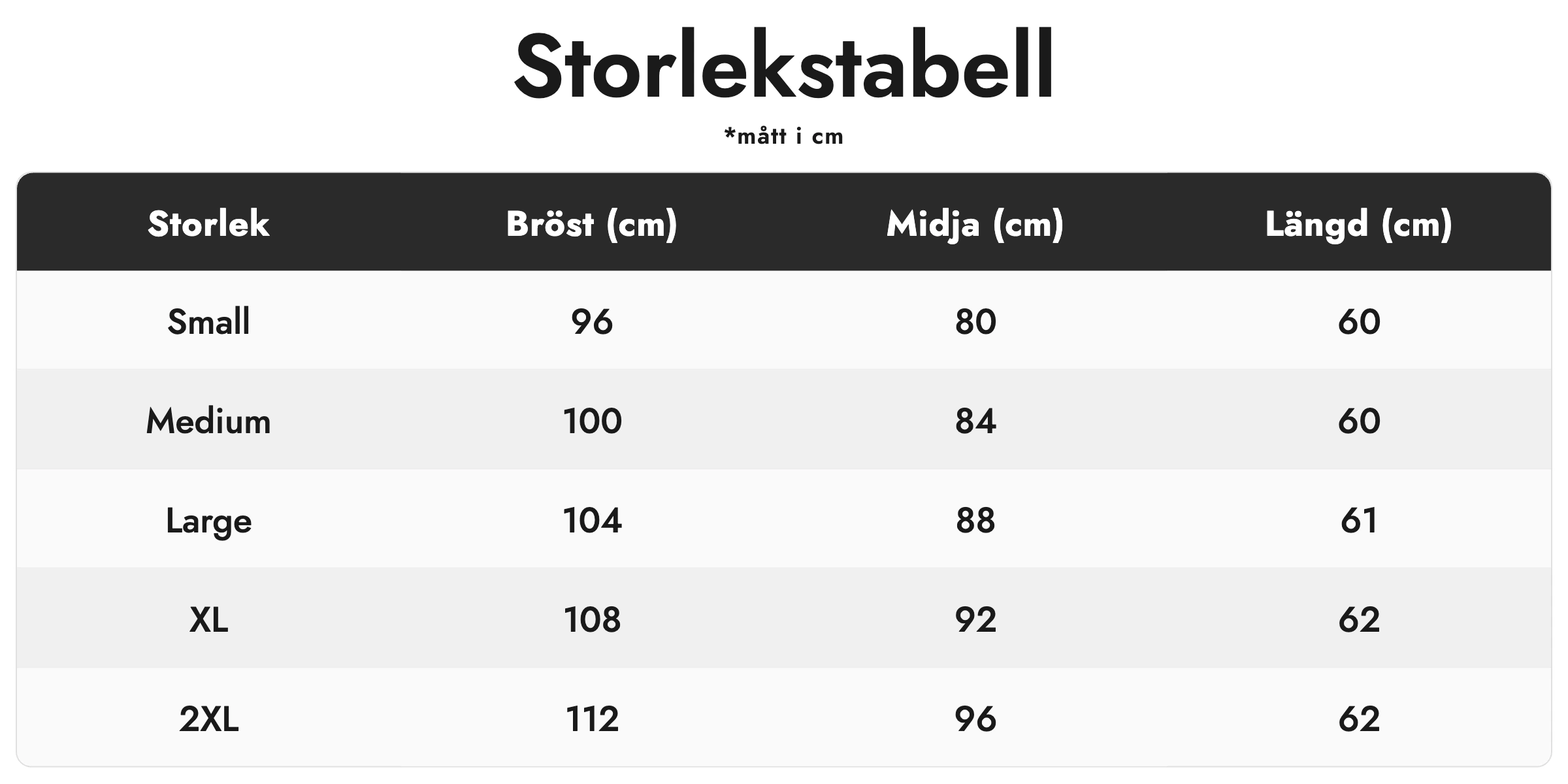Viewport: 1568px width, 784px height.
Task: Click the 2XL chest value 112
Action: click(592, 719)
